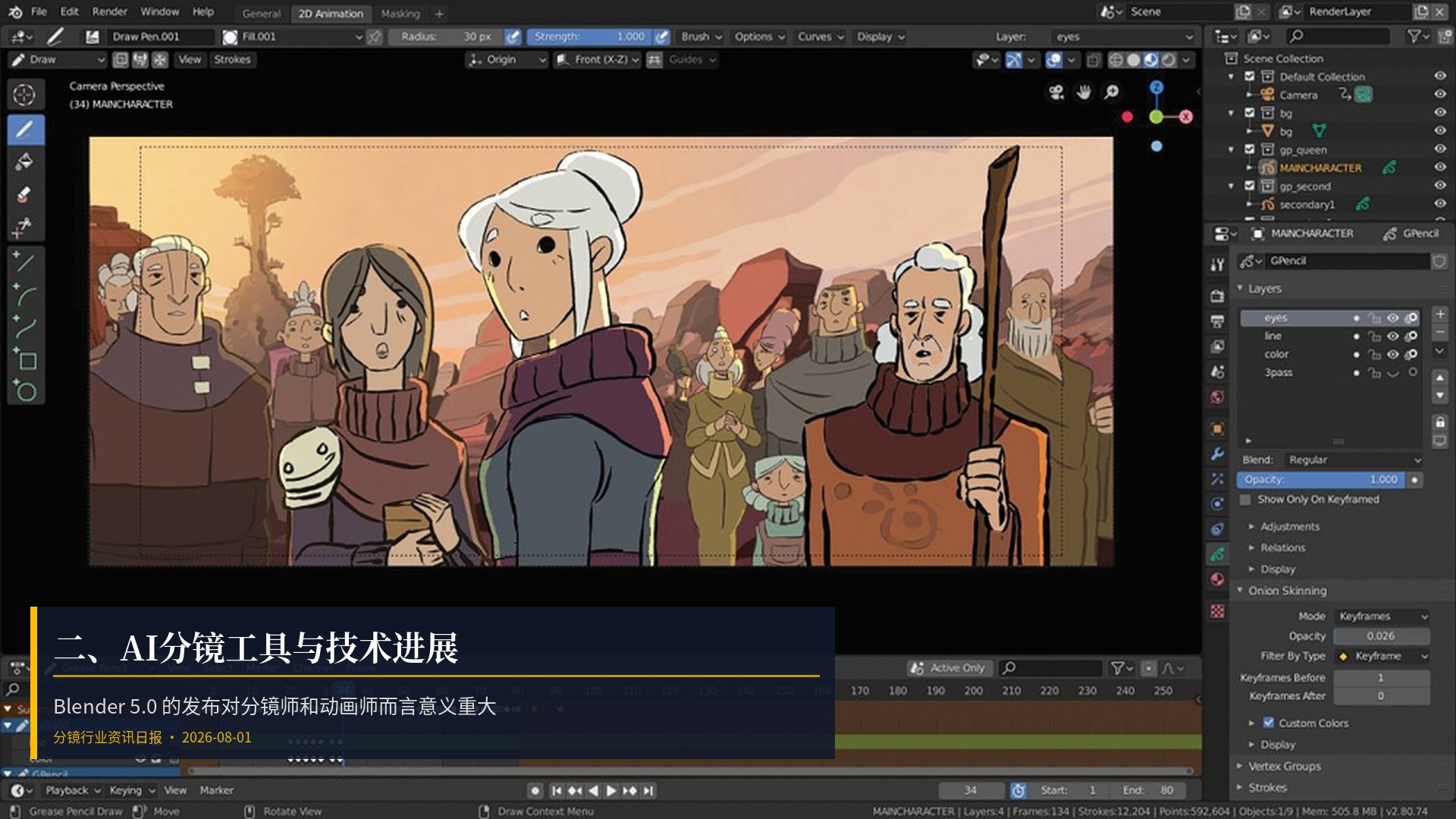Open the Window menu
1456x819 pixels.
[x=160, y=11]
